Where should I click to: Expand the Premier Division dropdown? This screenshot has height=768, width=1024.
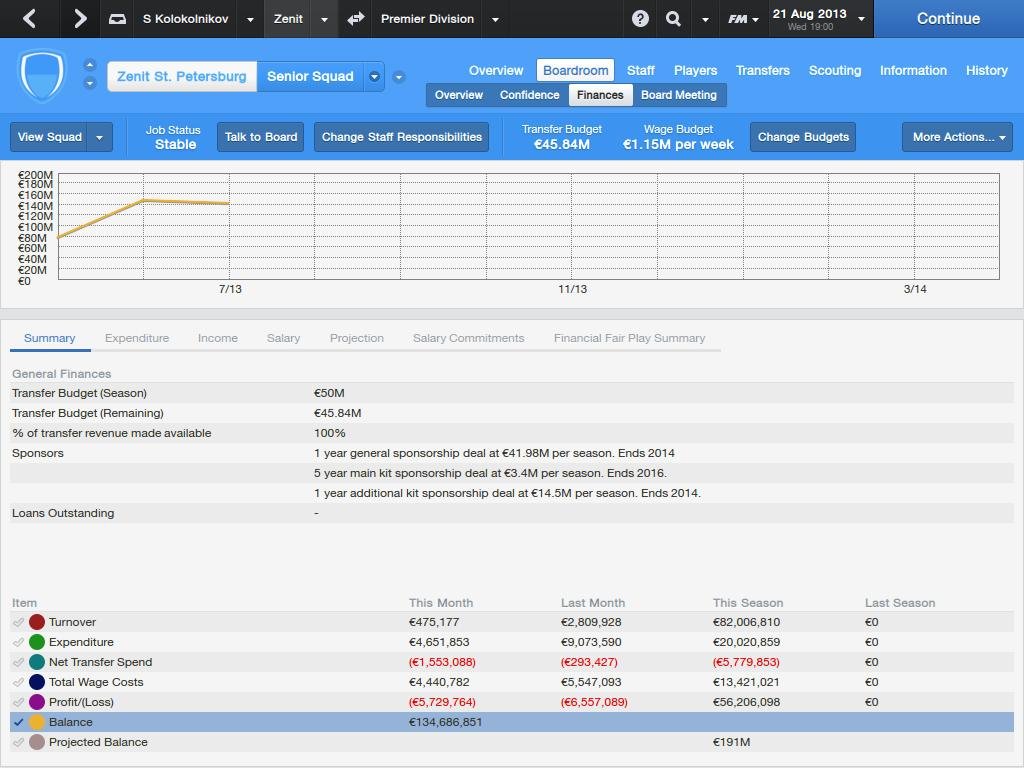pos(496,20)
